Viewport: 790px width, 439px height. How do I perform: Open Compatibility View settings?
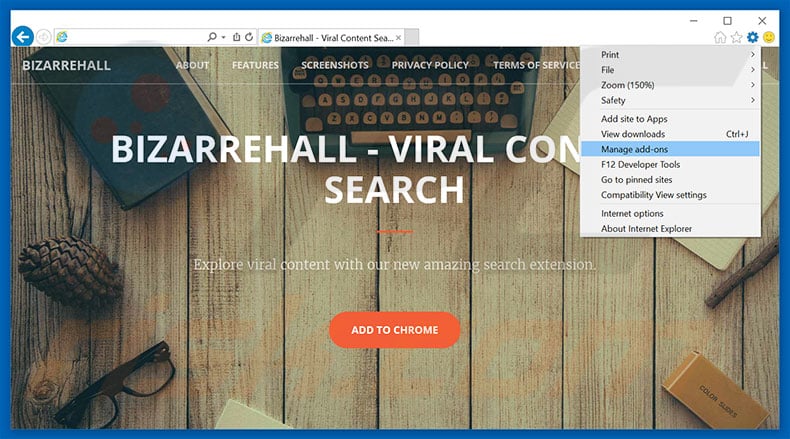pyautogui.click(x=670, y=195)
